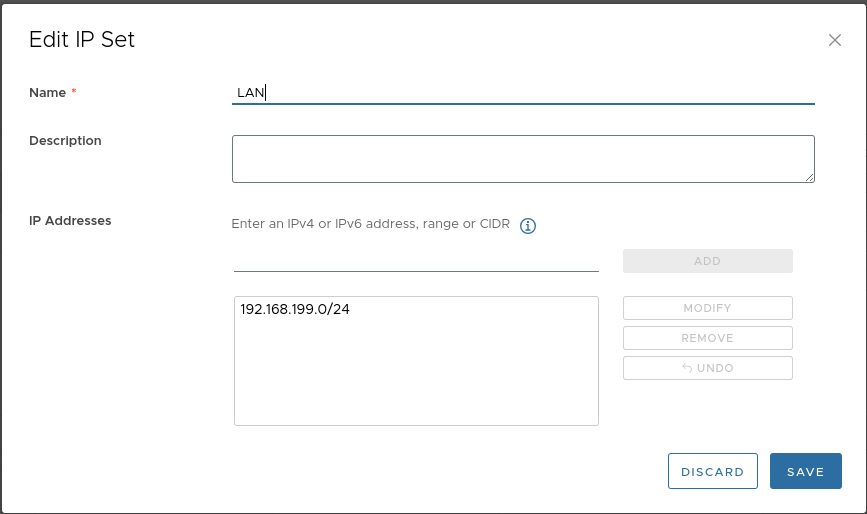Grab the Description resize handle

tap(809, 177)
